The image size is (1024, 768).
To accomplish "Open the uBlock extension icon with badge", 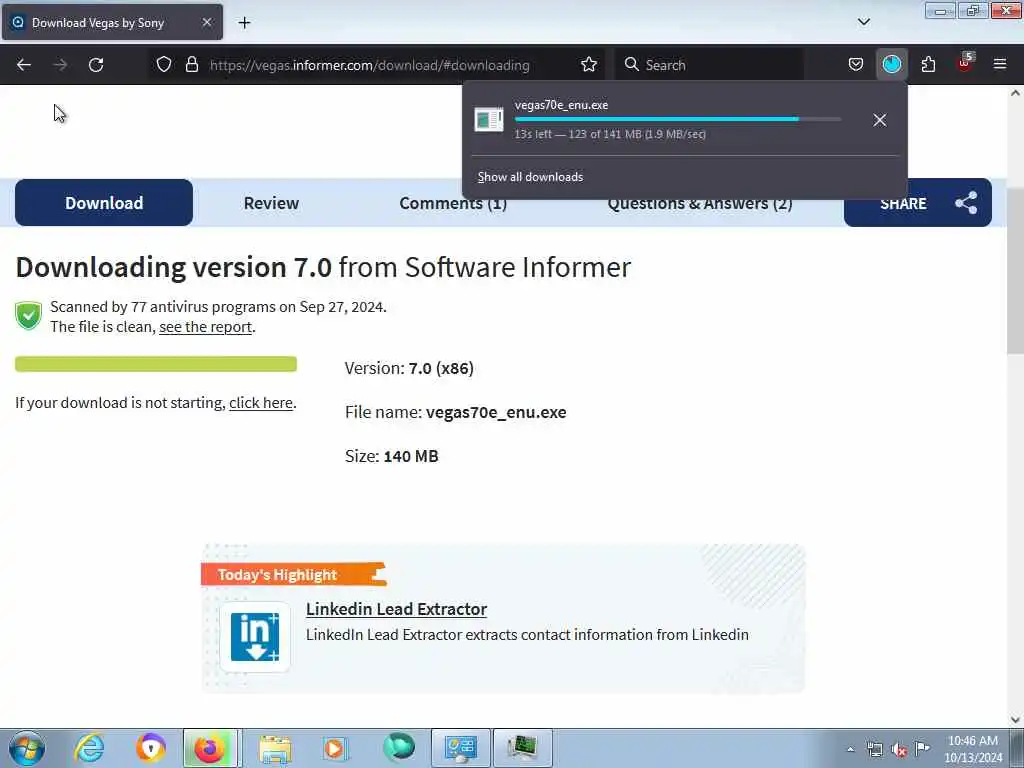I will coord(965,63).
